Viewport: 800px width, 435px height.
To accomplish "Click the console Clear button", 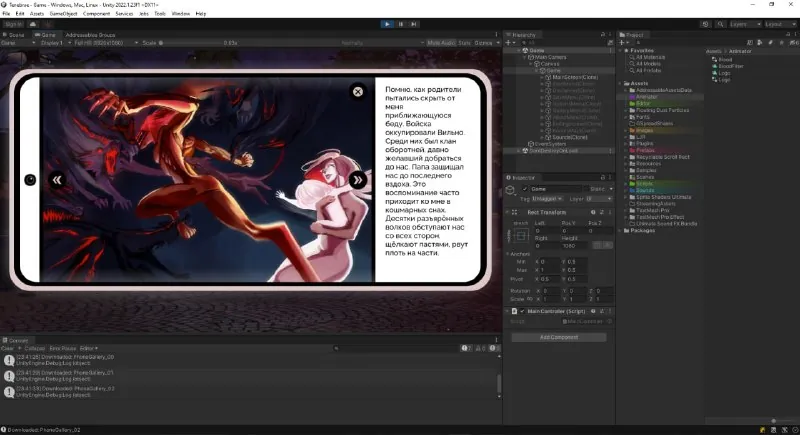I will pos(7,348).
